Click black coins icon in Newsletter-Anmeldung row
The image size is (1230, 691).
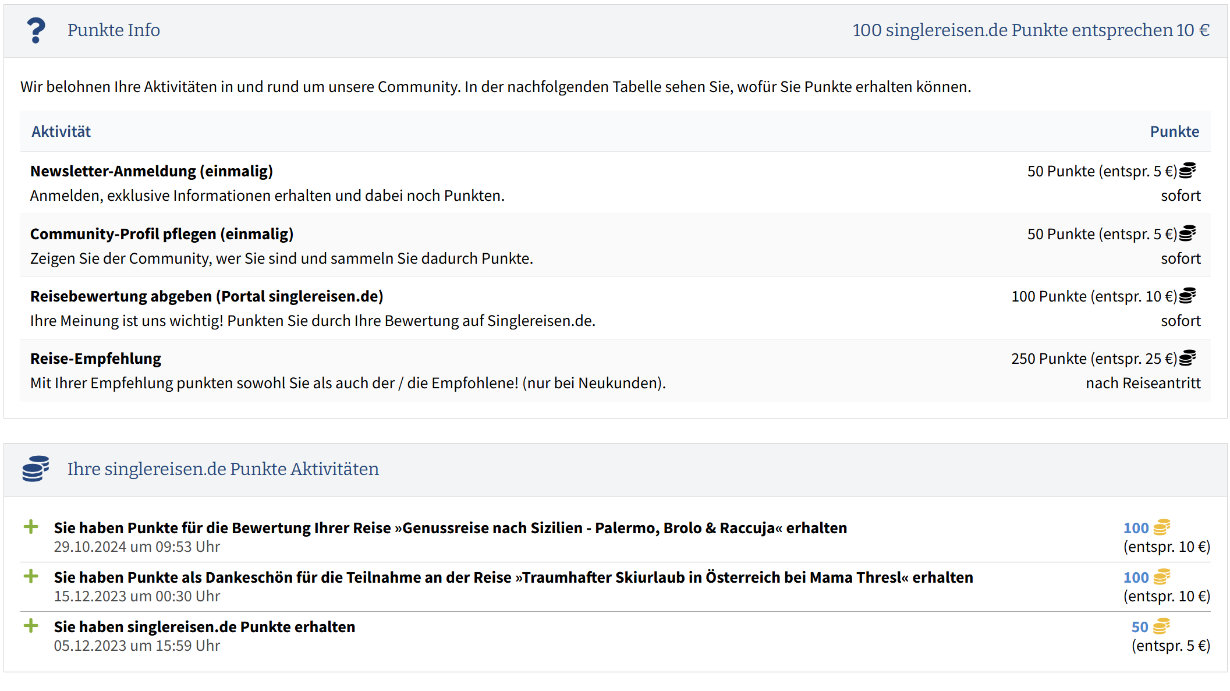pyautogui.click(x=1188, y=171)
